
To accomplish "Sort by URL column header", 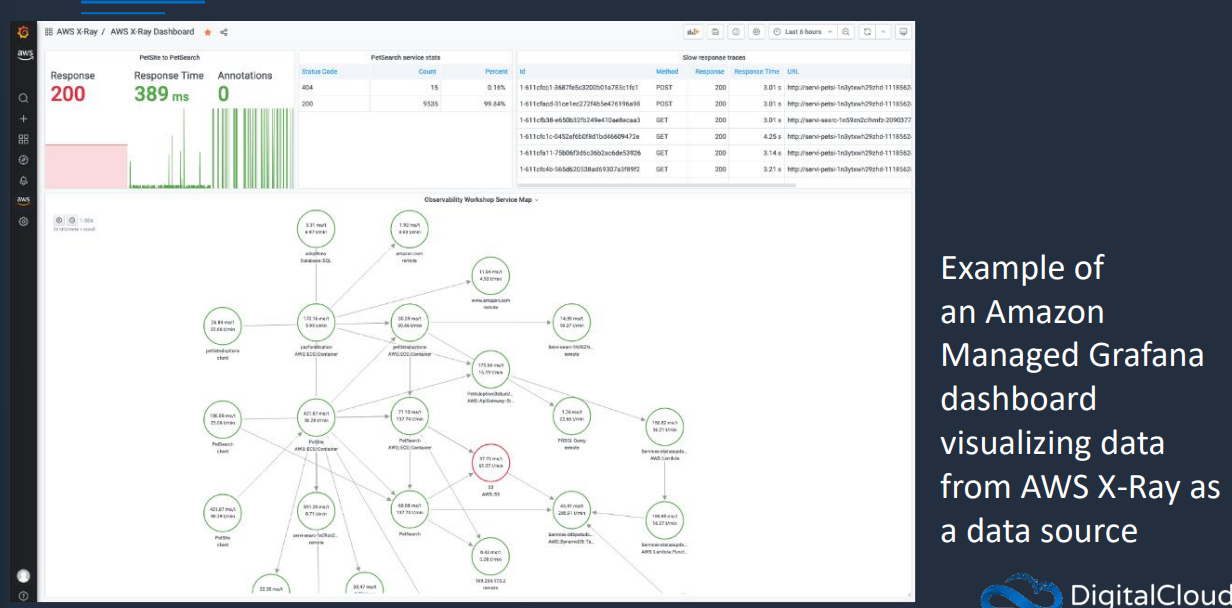I will click(x=793, y=72).
